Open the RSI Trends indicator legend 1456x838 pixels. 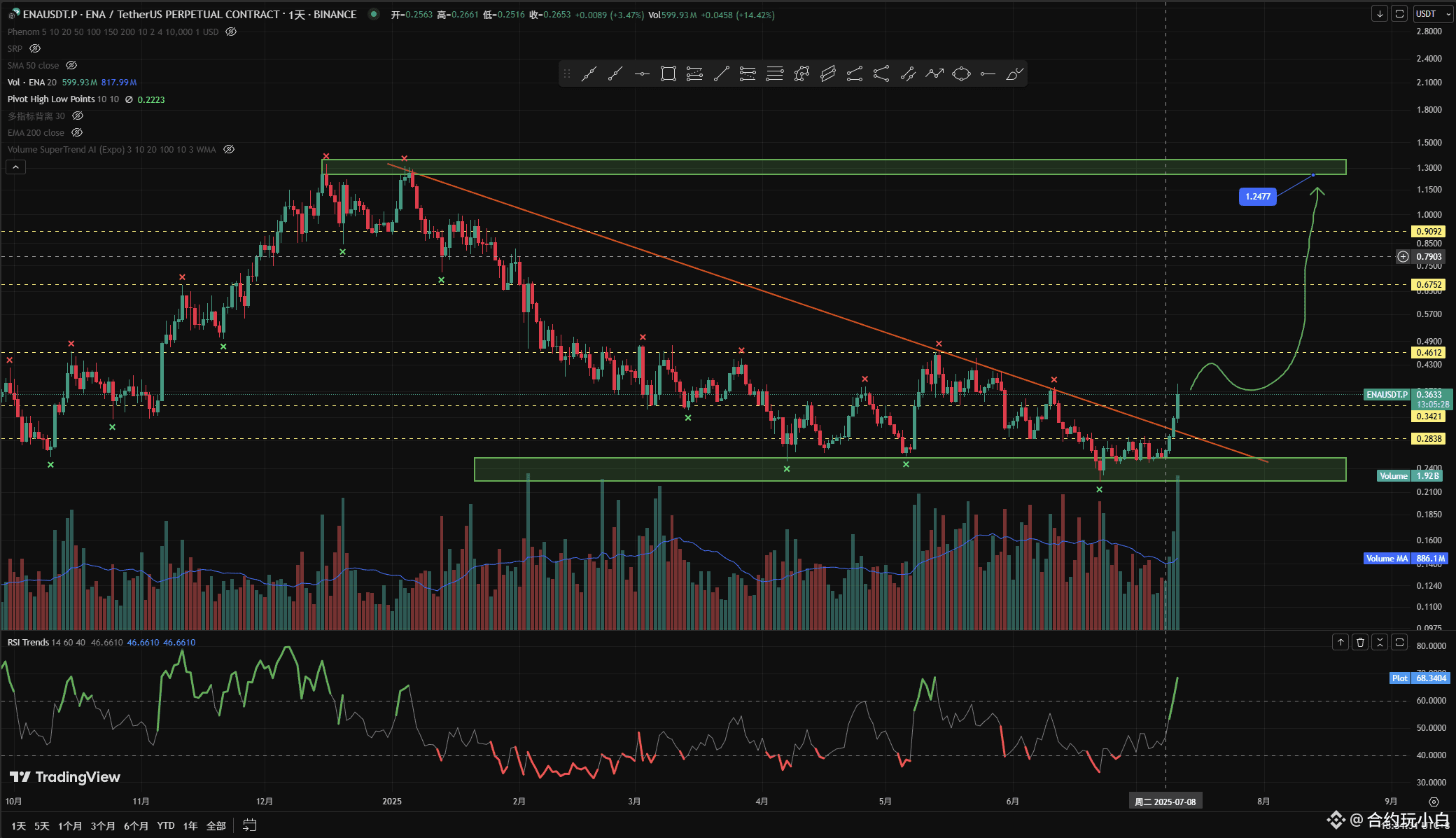tap(46, 642)
